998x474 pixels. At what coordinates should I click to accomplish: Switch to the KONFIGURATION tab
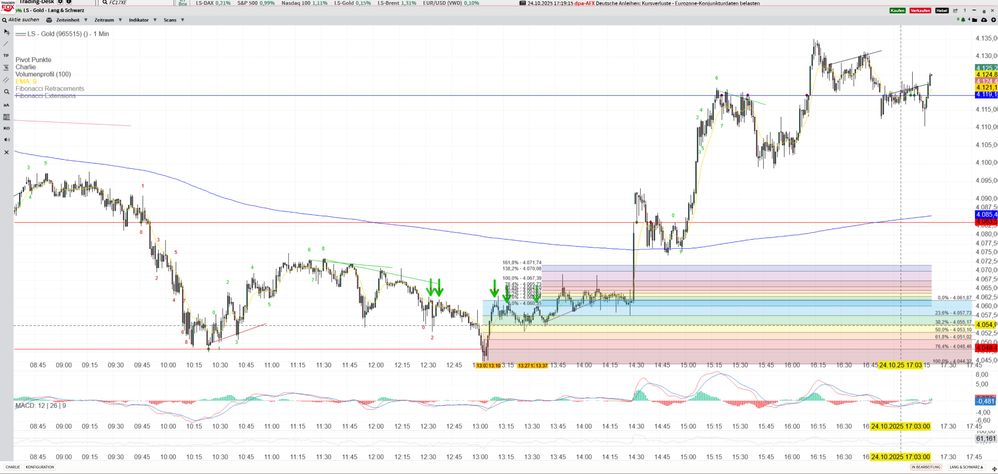coord(41,467)
